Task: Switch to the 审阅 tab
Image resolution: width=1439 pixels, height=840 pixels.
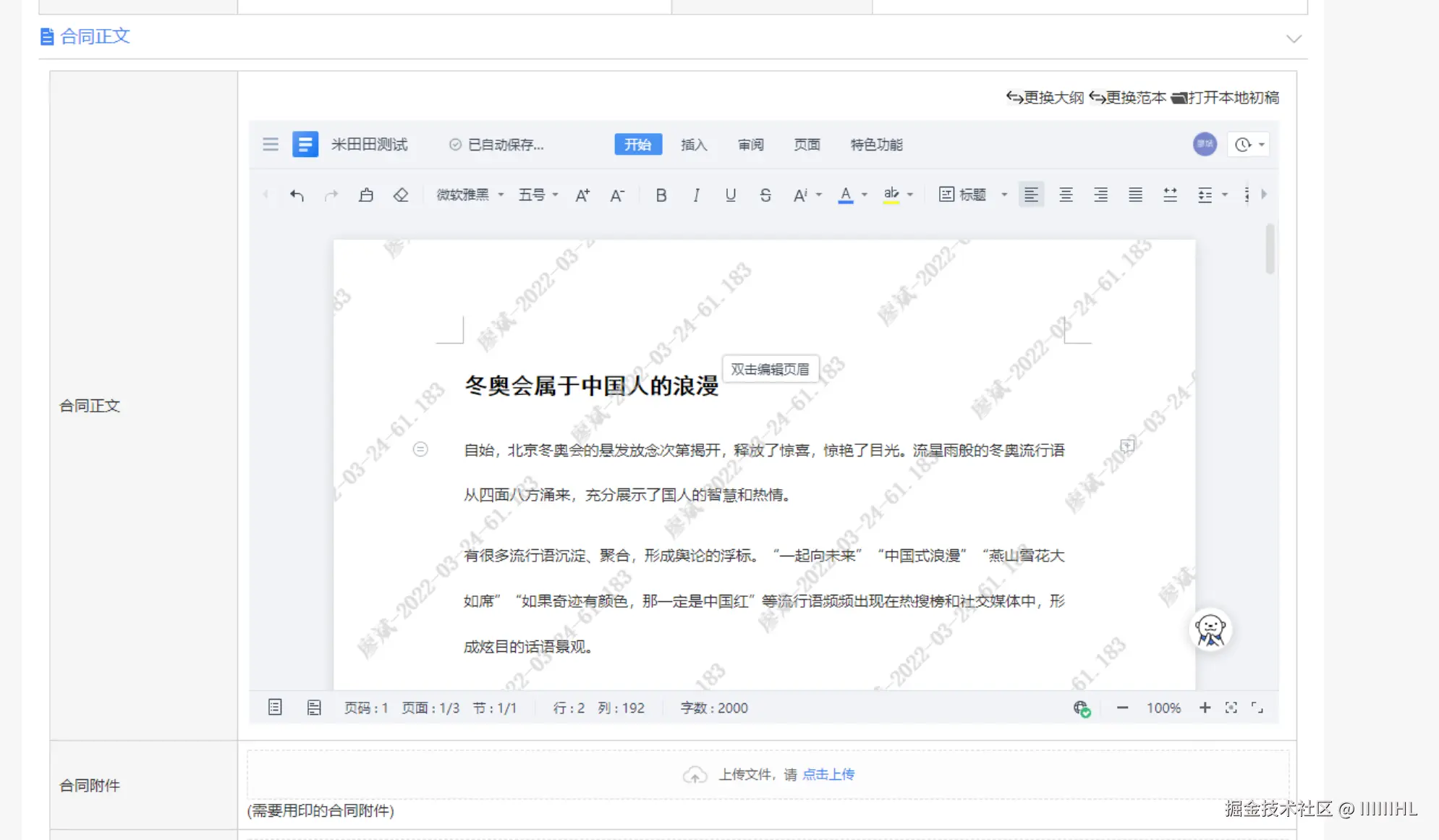Action: point(750,144)
